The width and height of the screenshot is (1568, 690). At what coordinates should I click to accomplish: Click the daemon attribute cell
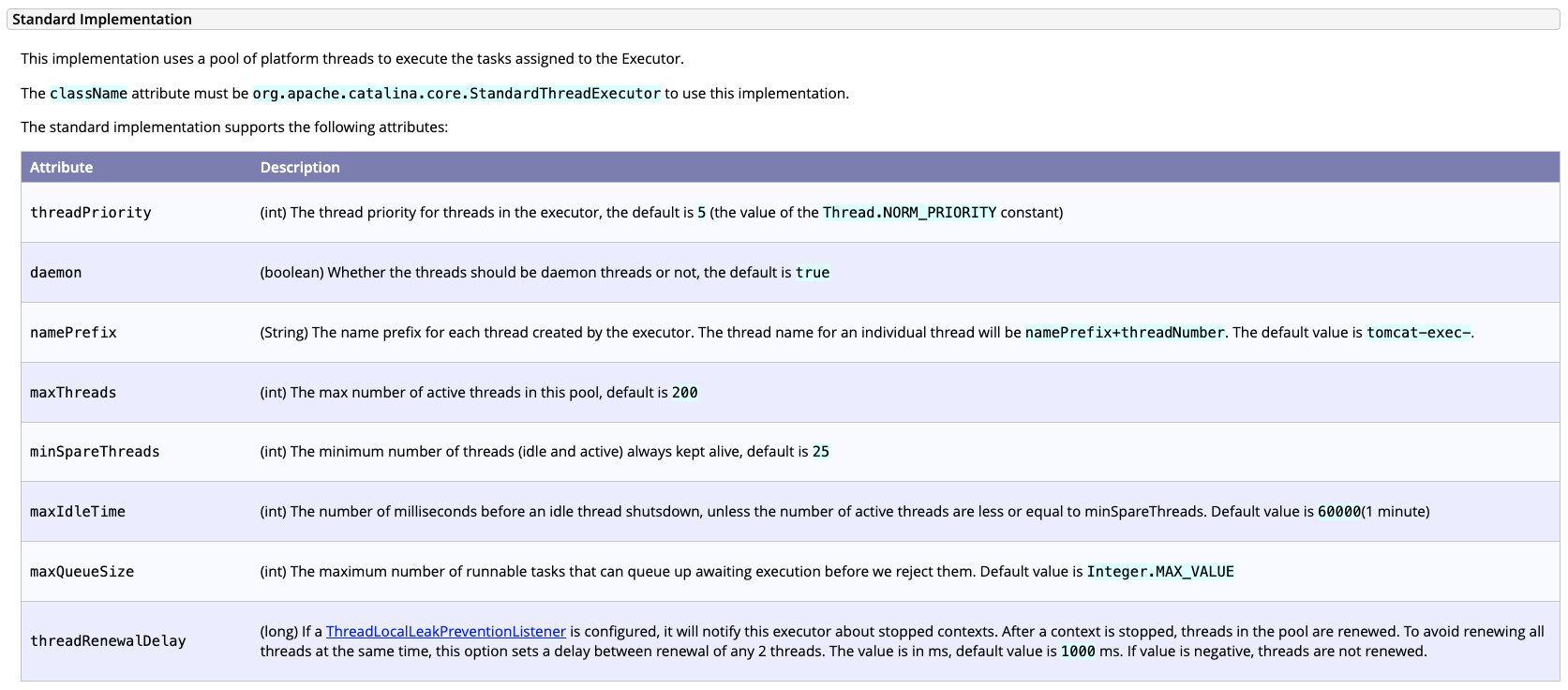coord(55,273)
